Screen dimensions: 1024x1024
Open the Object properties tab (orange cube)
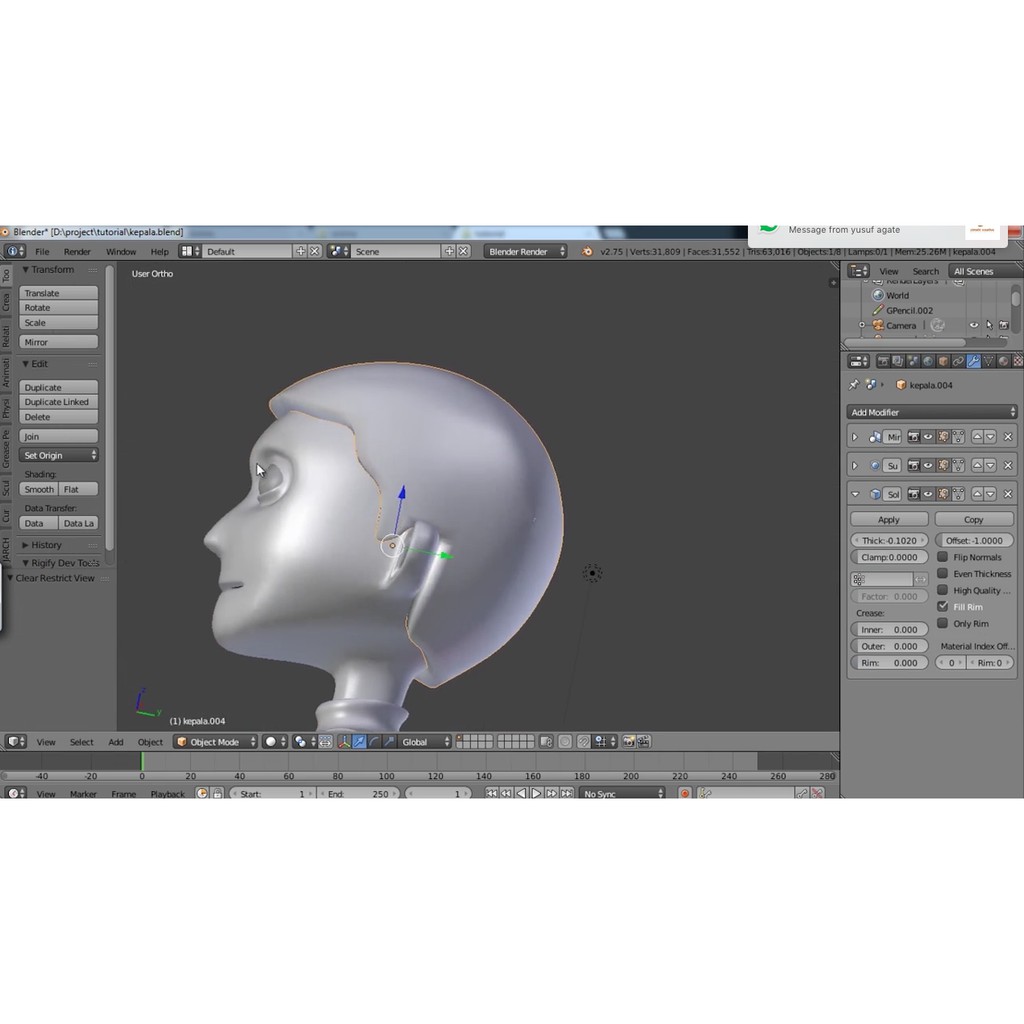tap(942, 361)
